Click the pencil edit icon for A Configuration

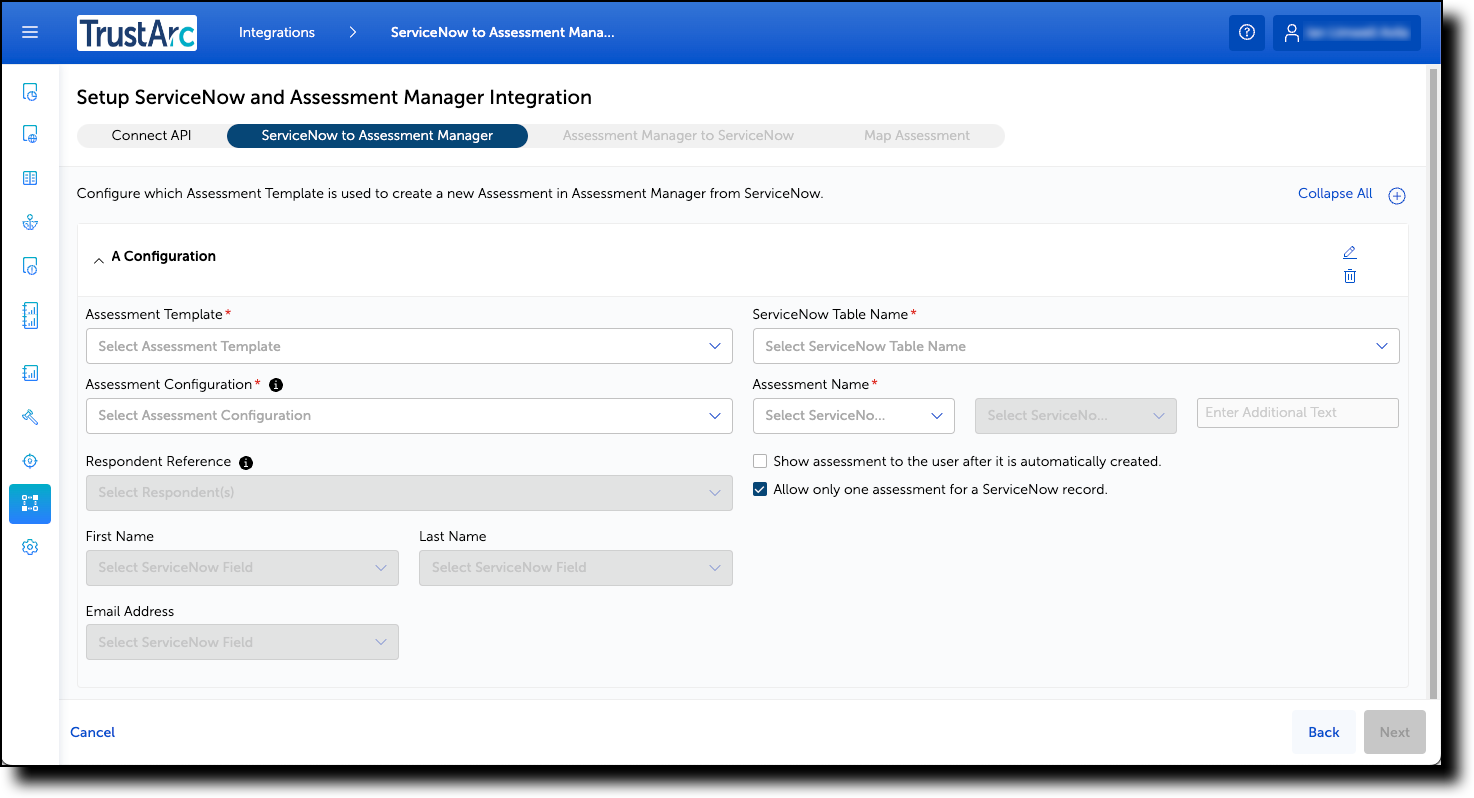pos(1349,252)
